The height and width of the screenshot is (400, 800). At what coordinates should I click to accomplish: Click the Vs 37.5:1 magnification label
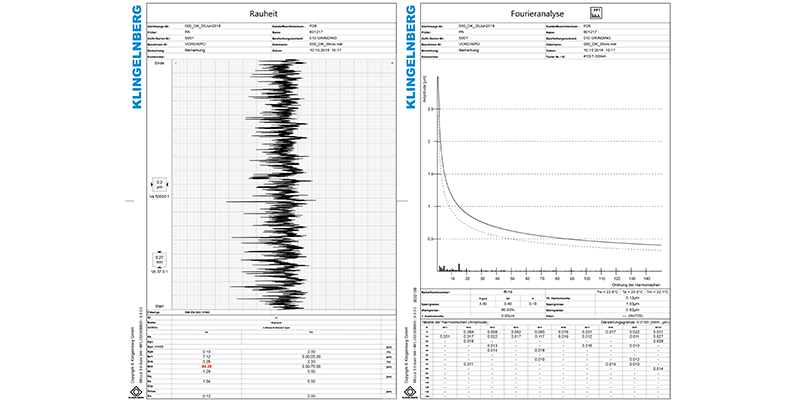[x=159, y=272]
